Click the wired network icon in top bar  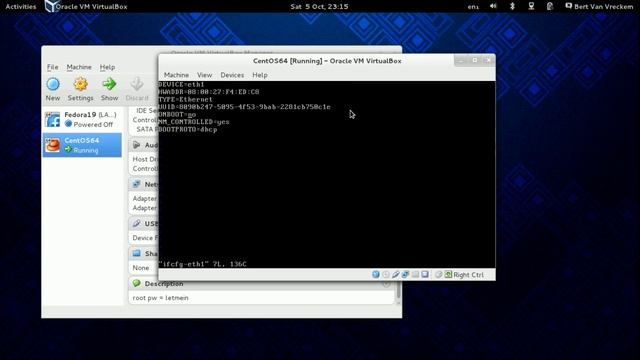[x=531, y=6]
